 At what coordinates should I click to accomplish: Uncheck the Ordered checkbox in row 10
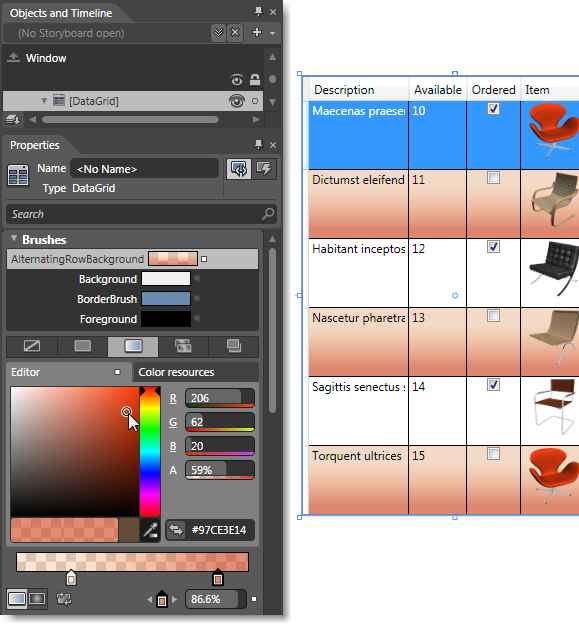coord(493,109)
